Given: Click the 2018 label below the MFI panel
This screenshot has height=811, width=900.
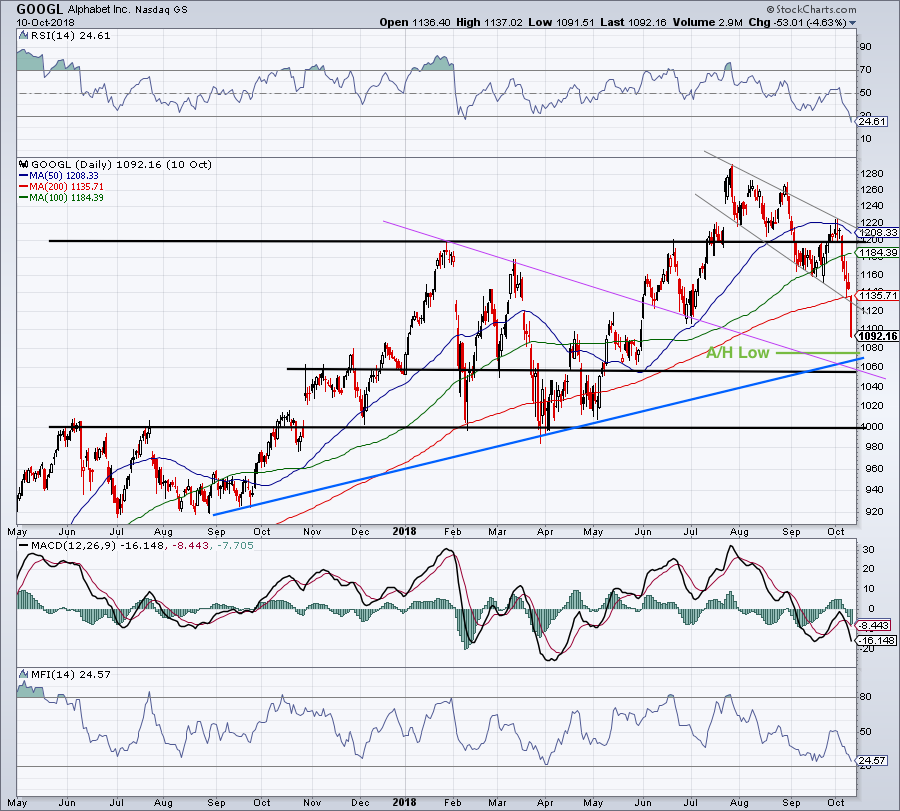Looking at the screenshot, I should (x=405, y=802).
